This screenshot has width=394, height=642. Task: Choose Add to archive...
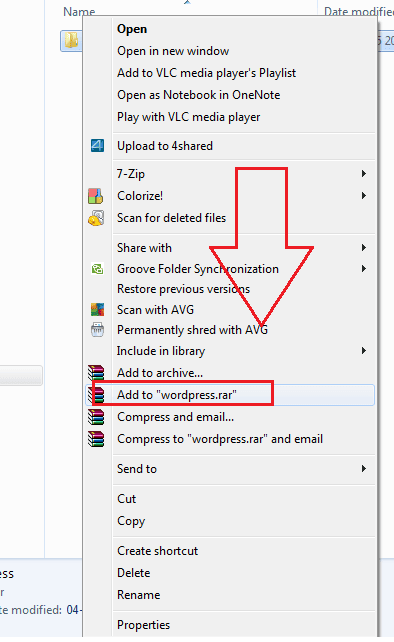(160, 373)
